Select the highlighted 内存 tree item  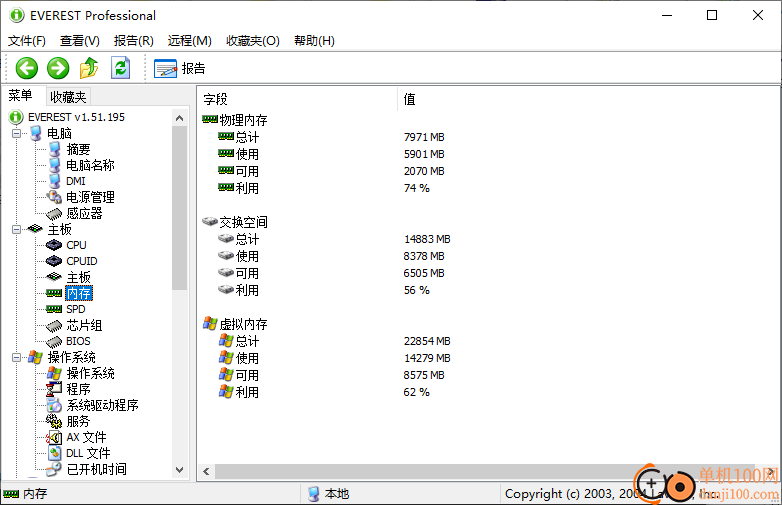(79, 293)
